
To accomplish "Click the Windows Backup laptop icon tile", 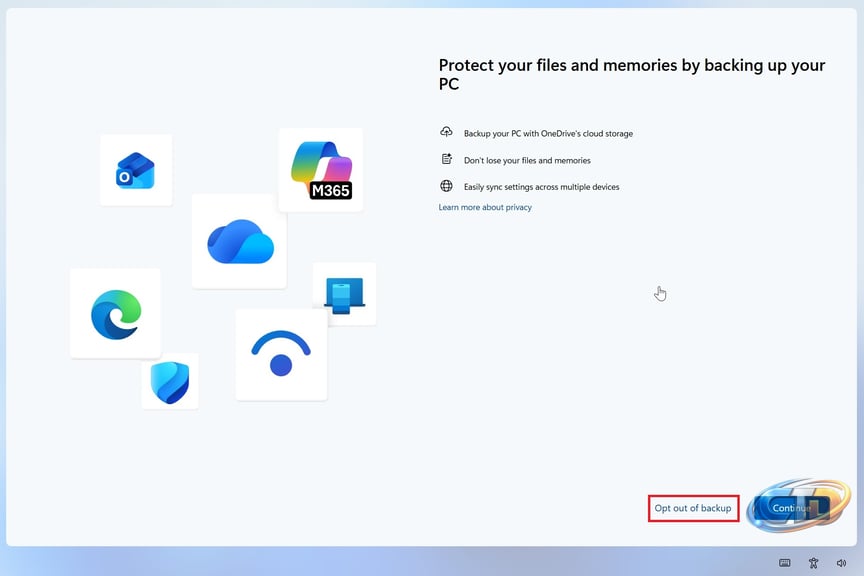I will coord(344,294).
